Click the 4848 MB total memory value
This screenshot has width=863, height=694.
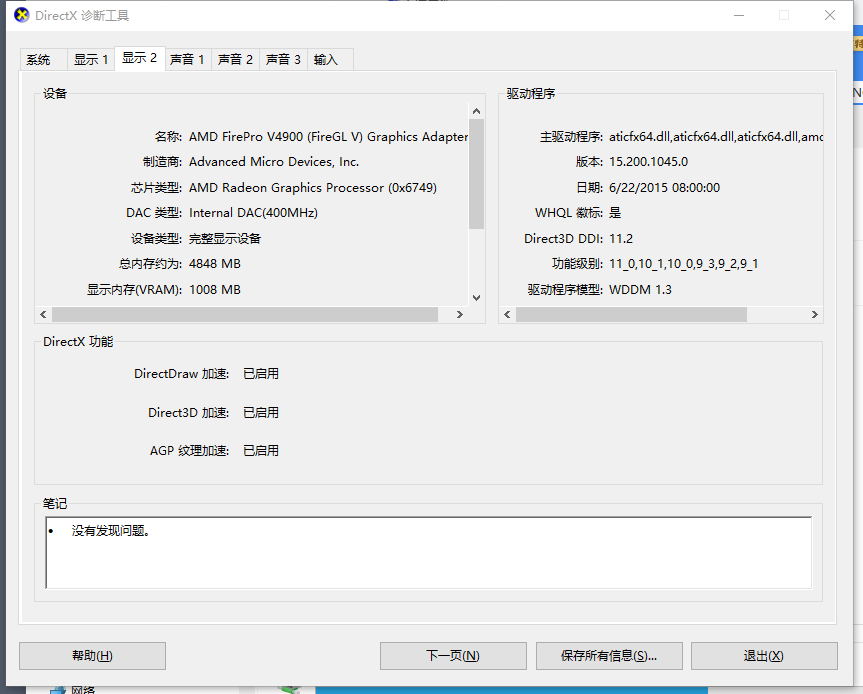pos(215,264)
